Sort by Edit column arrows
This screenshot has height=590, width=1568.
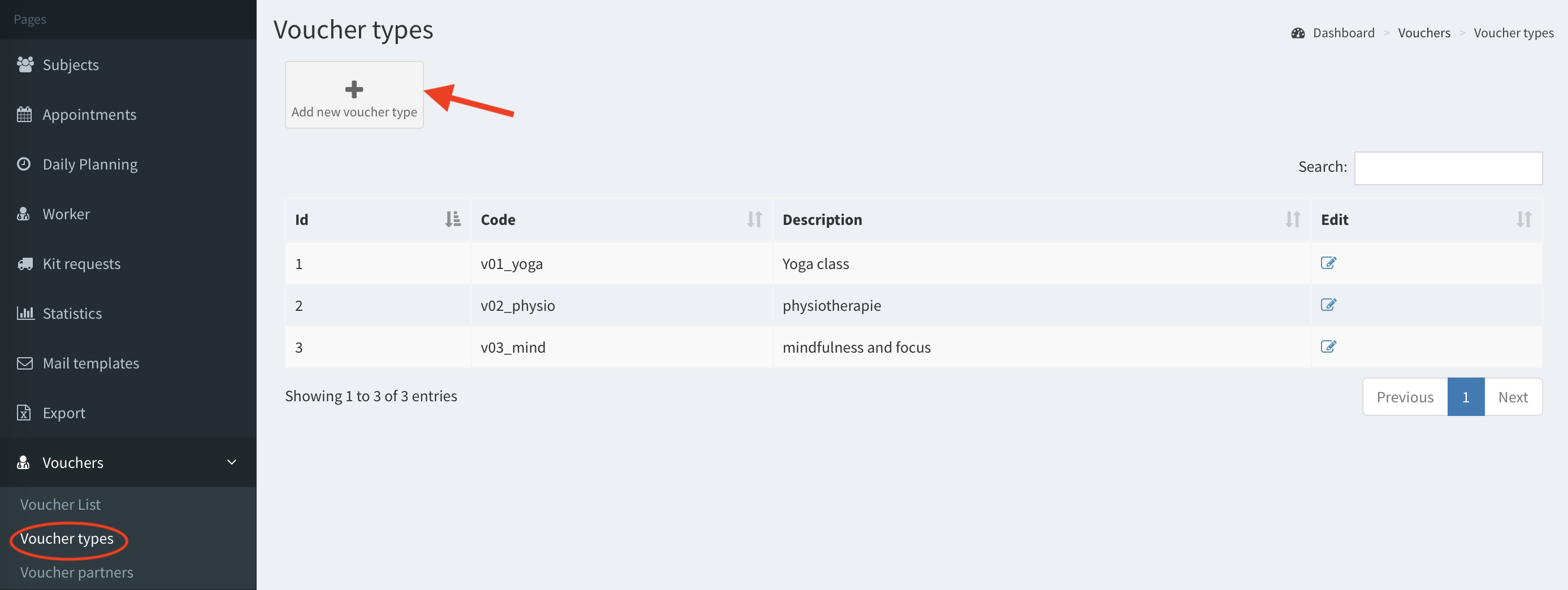point(1523,219)
